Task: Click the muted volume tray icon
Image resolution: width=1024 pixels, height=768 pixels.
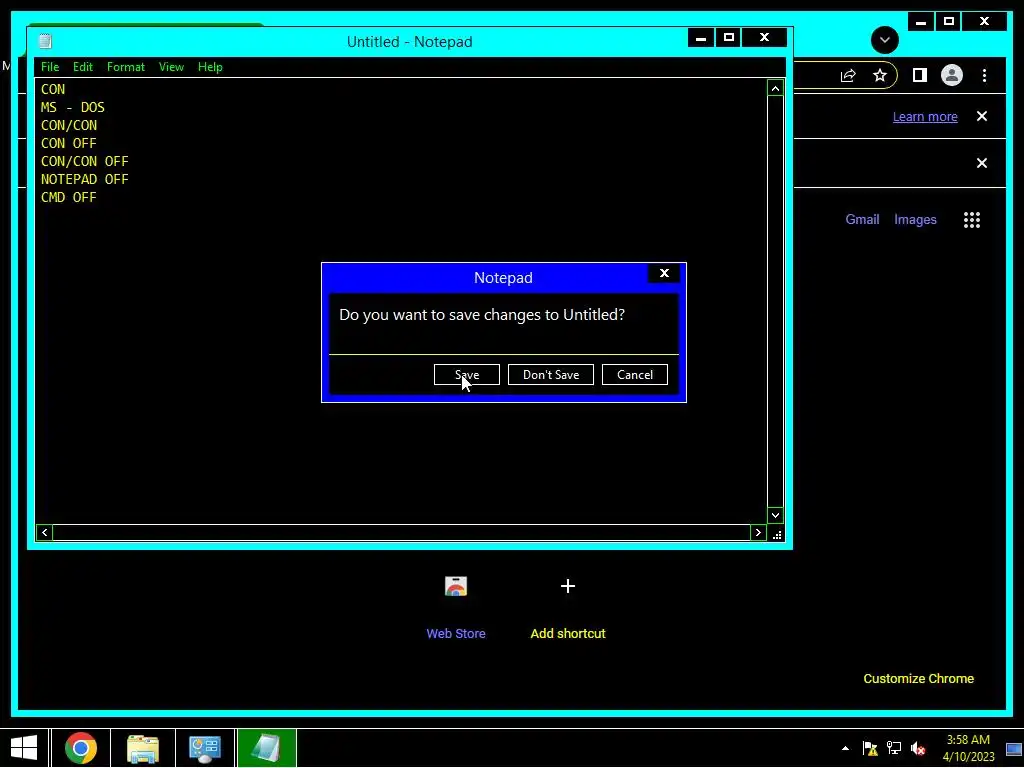Action: pyautogui.click(x=918, y=748)
